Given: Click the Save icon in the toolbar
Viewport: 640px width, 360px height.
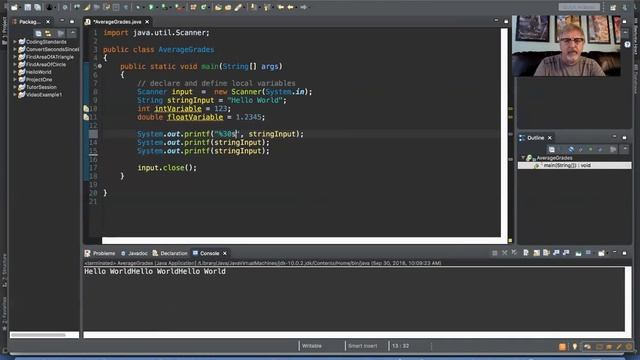Looking at the screenshot, I should [27, 7].
